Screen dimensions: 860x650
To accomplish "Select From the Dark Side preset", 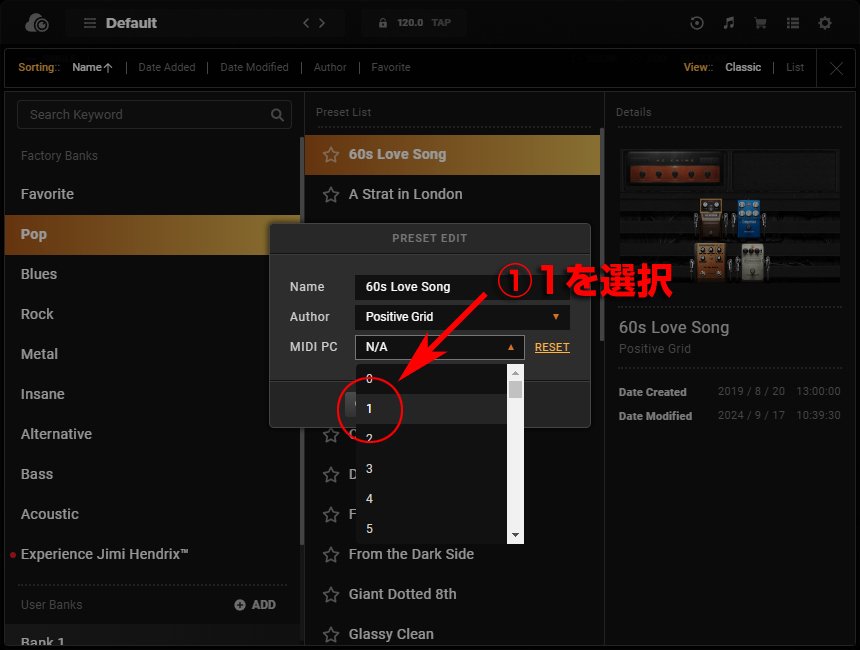I will pos(452,555).
